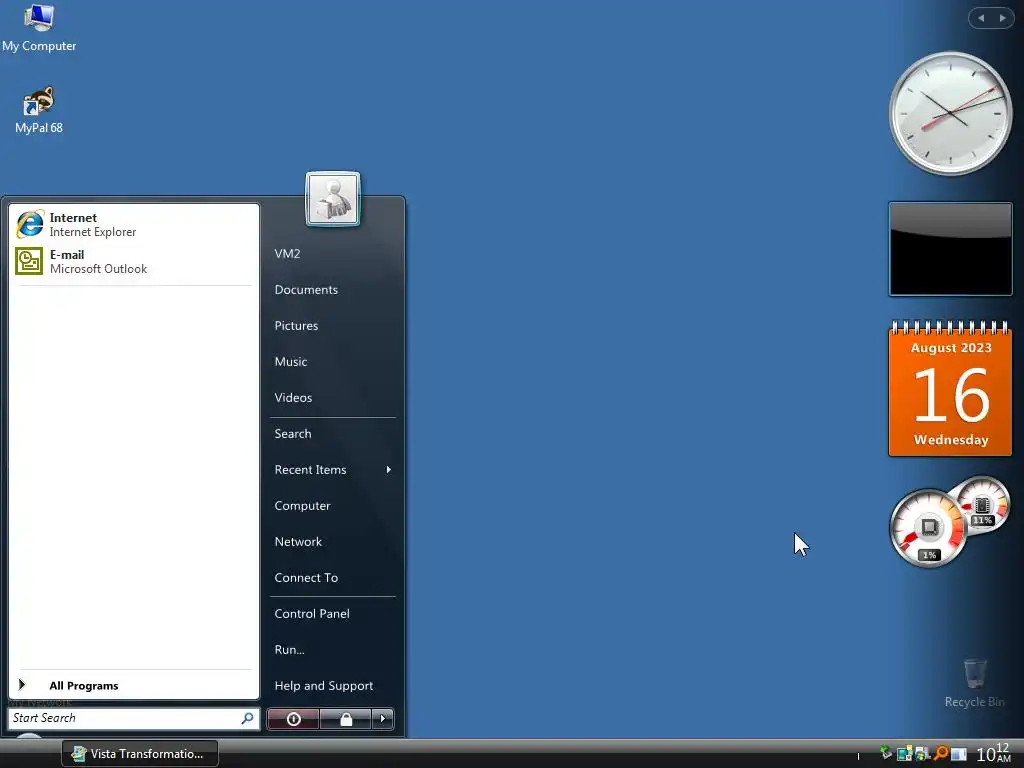This screenshot has width=1024, height=768.
Task: Click the magnifier icon in Start Search
Action: click(248, 718)
